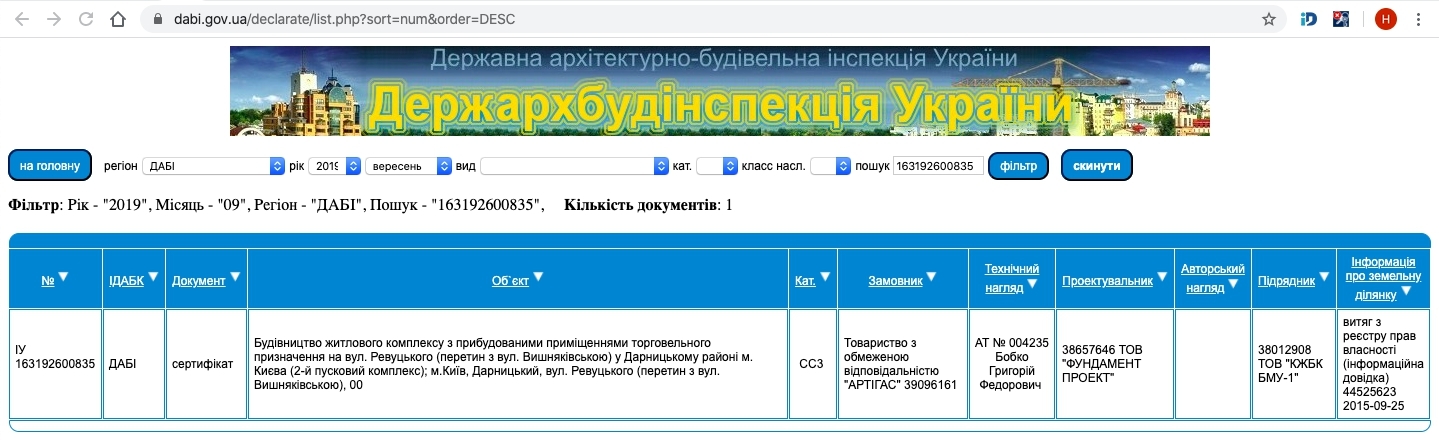Open the iD browser extension
The image size is (1439, 442).
[x=1309, y=19]
